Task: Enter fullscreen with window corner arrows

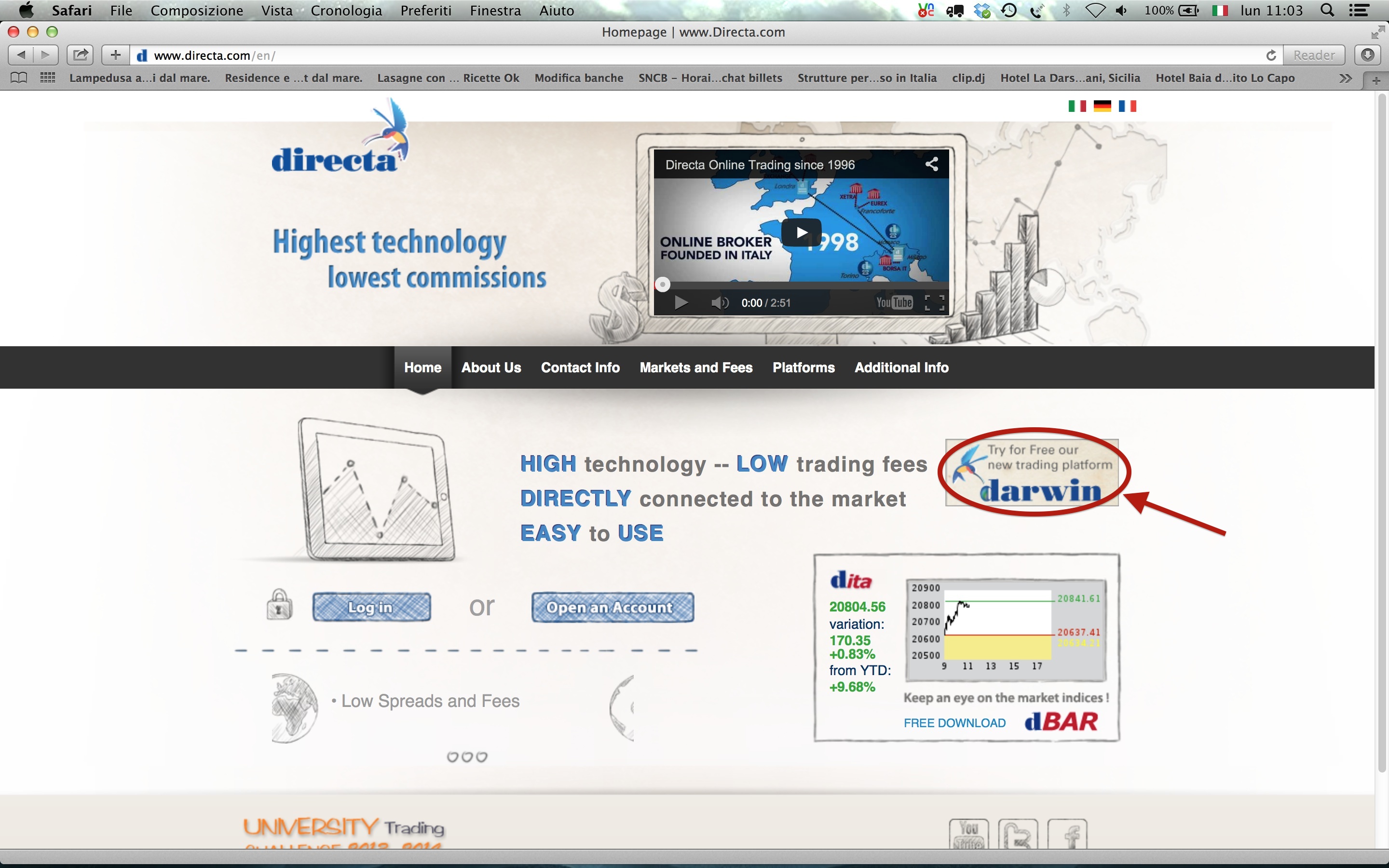Action: [x=1377, y=32]
